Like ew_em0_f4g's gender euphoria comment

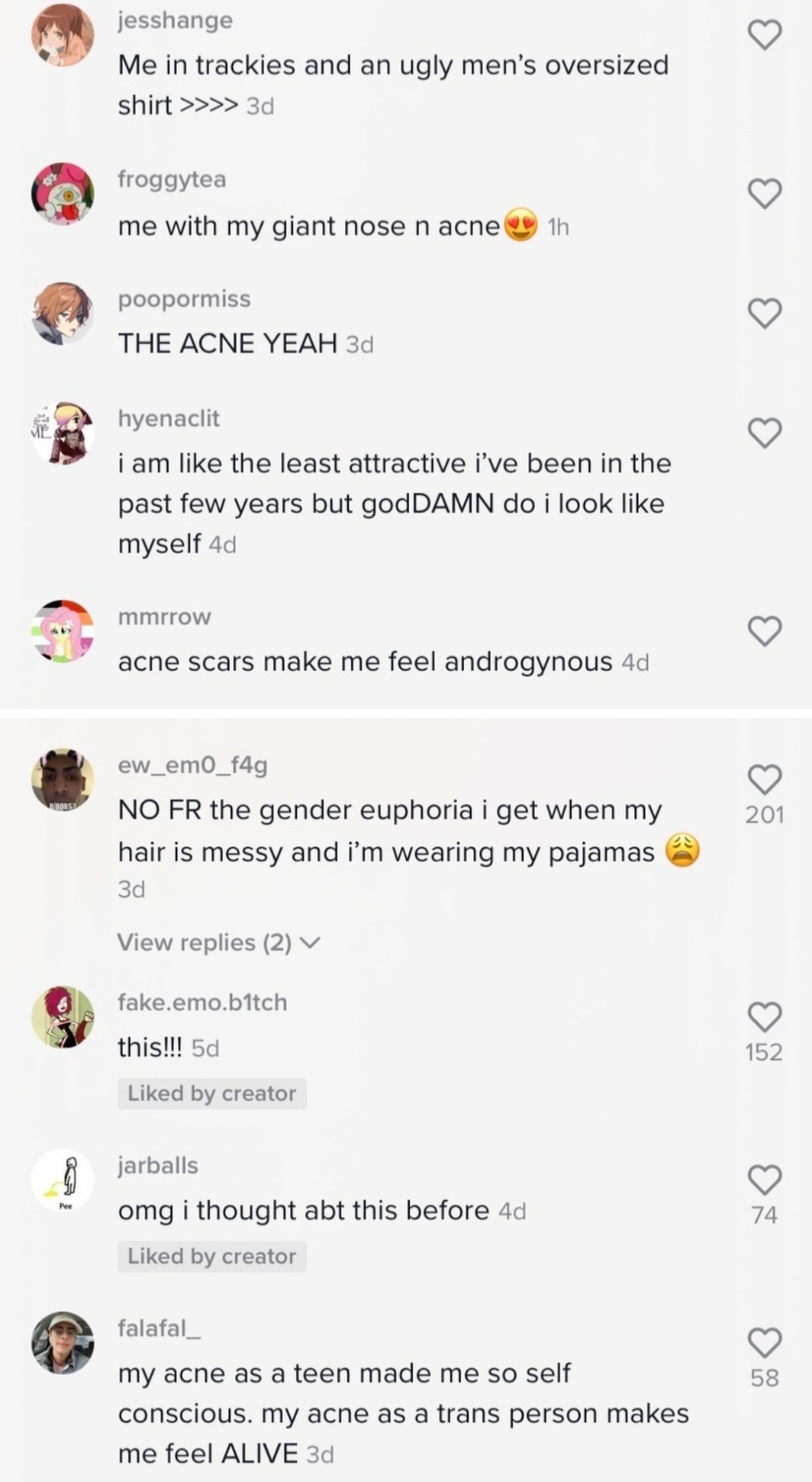coord(765,779)
